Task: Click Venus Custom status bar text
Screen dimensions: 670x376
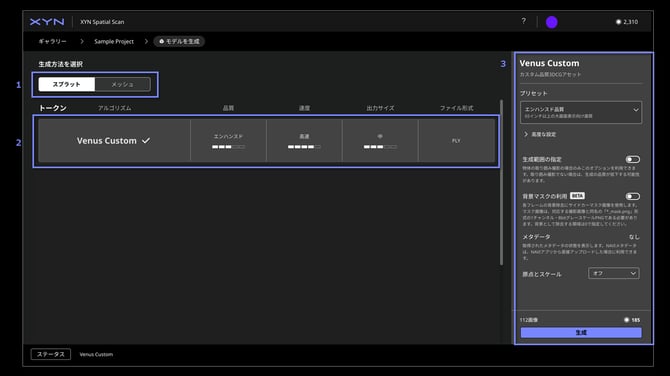Action: 96,354
